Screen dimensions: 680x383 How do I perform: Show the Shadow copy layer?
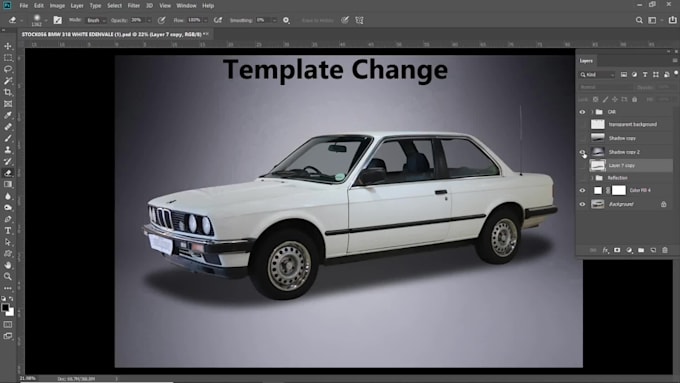(582, 138)
